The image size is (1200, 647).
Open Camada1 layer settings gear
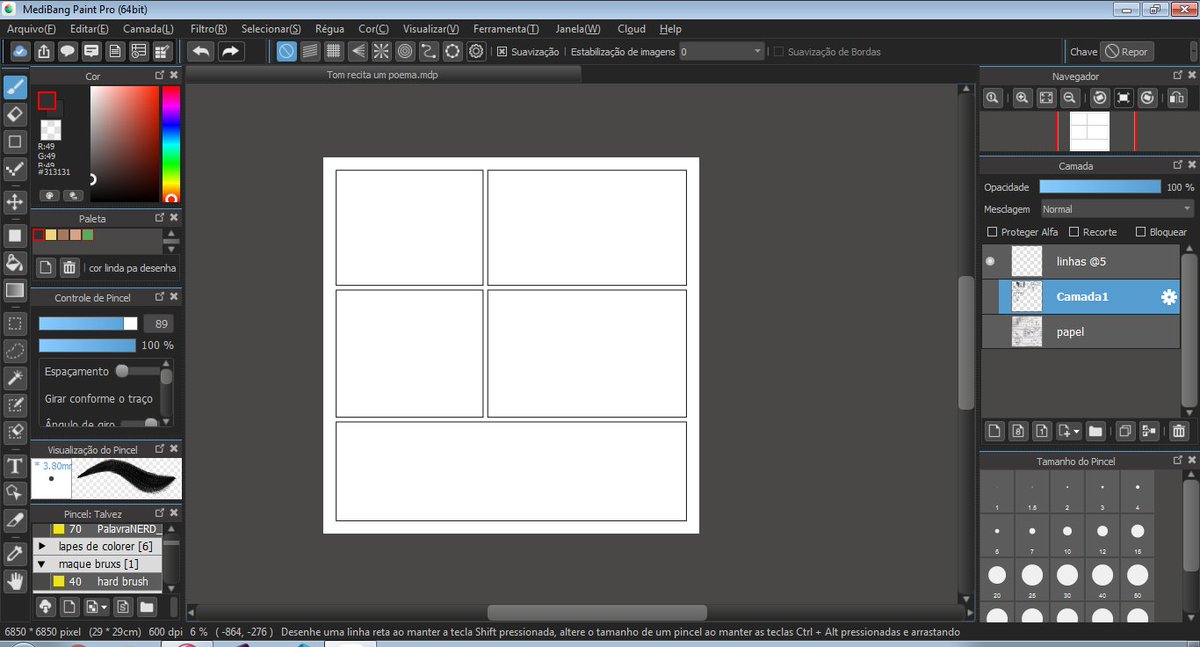pos(1168,297)
